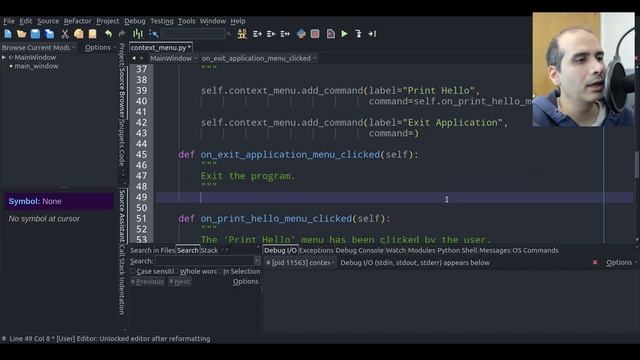Viewport: 640px width, 360px height.
Task: Open the Refactor menu
Action: (x=78, y=21)
